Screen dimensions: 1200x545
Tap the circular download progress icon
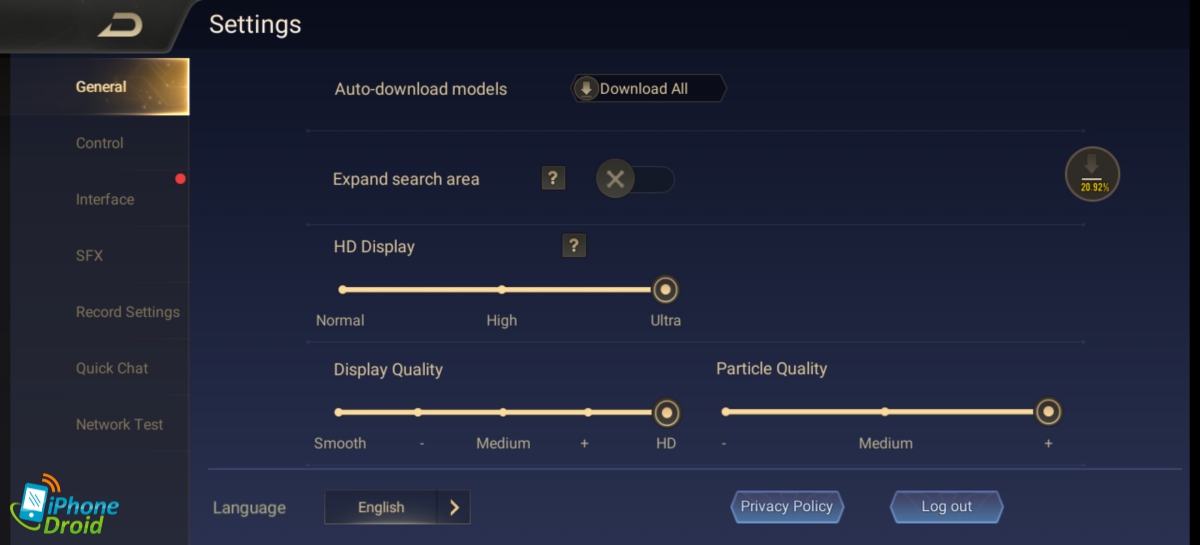1092,174
